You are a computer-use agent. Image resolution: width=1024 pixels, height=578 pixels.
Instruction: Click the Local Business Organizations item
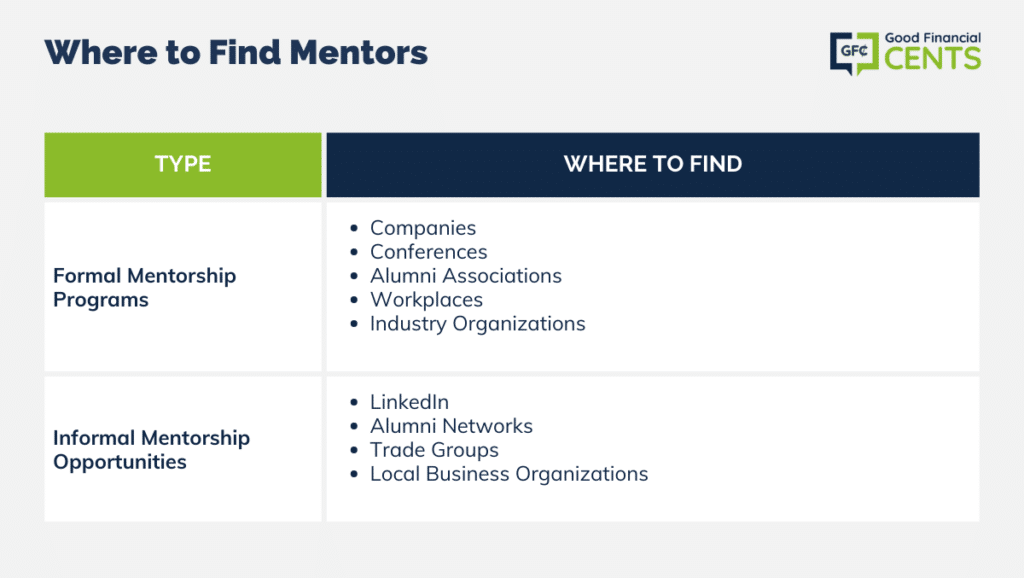pyautogui.click(x=509, y=474)
